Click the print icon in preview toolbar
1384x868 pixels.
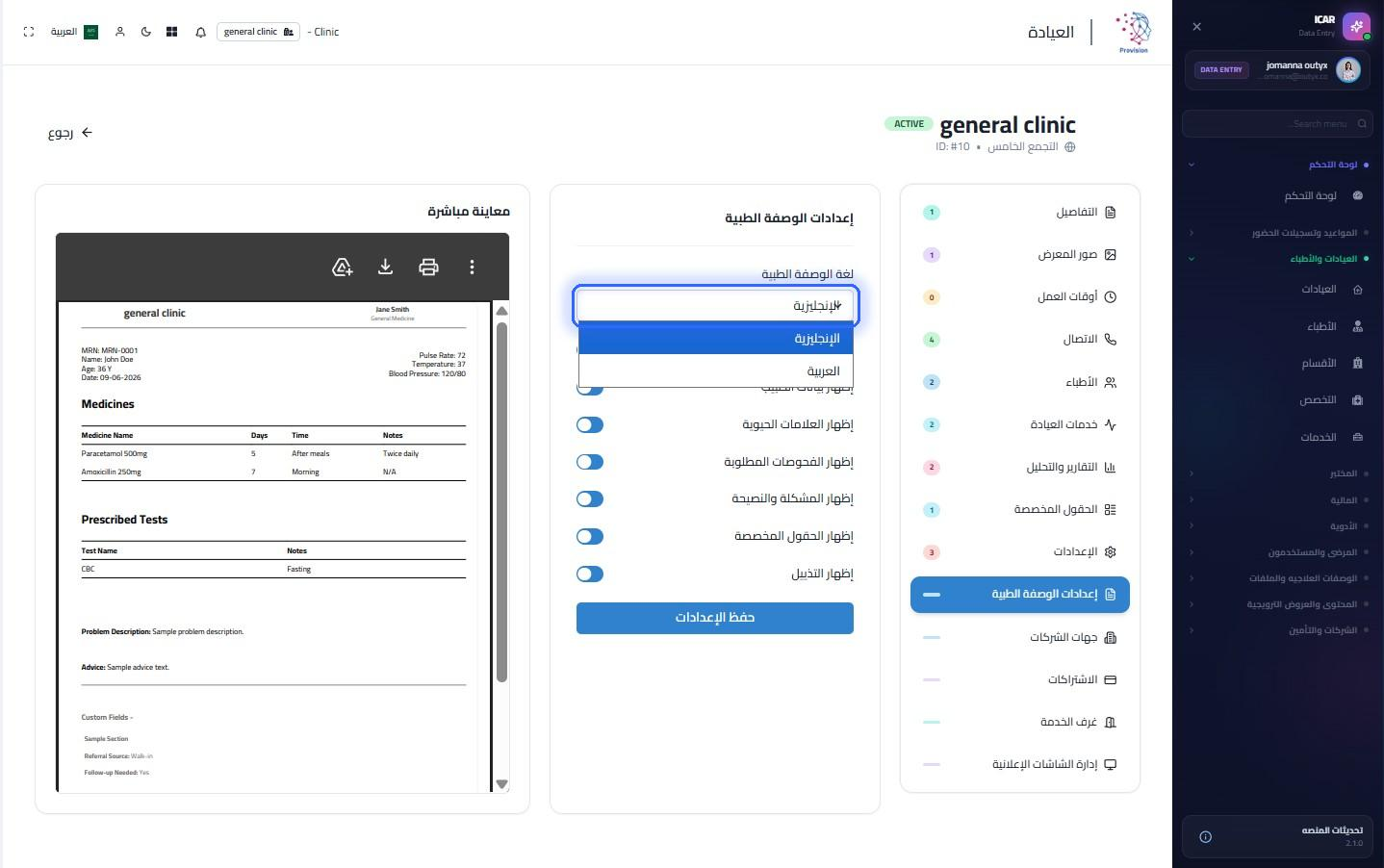428,267
